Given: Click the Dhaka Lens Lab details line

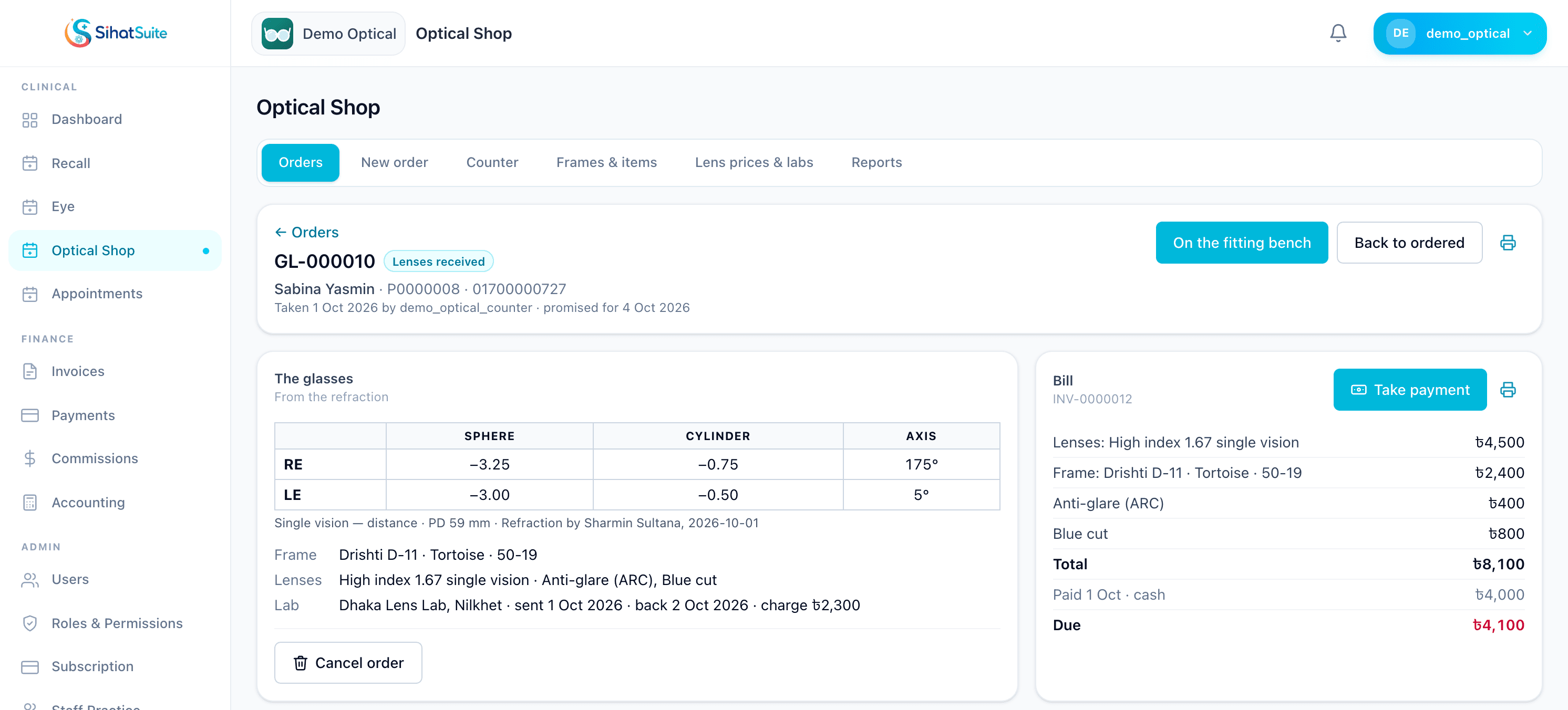Looking at the screenshot, I should click(x=599, y=605).
